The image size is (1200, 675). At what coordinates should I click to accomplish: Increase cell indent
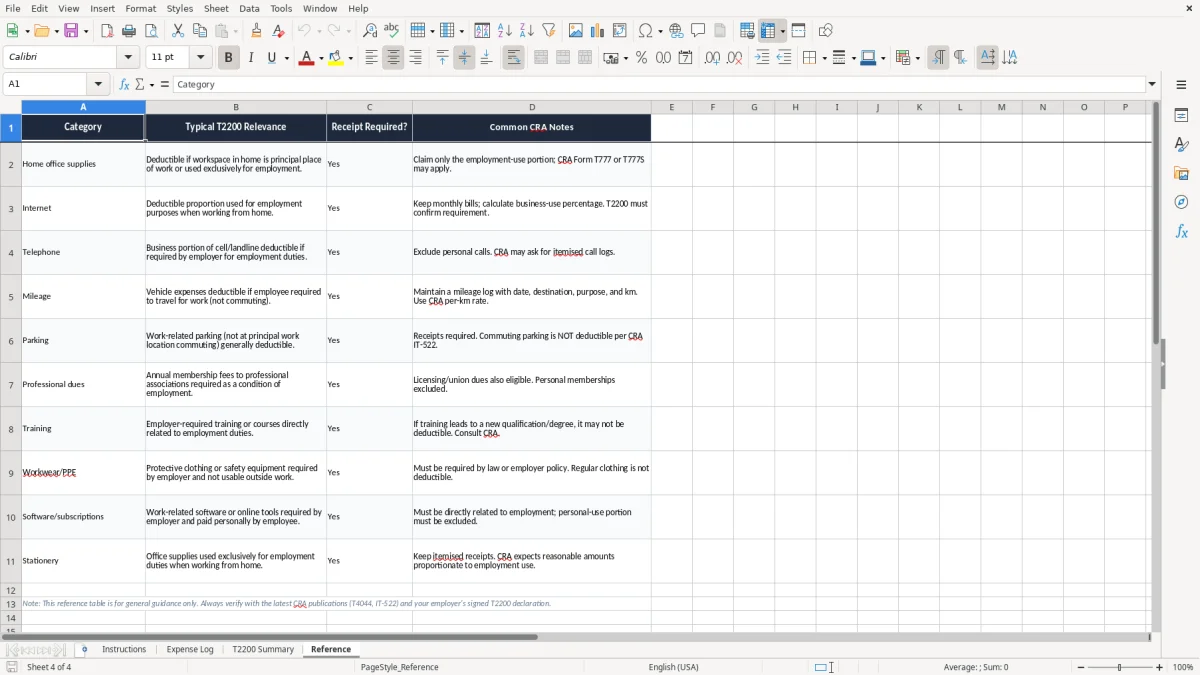coord(762,58)
